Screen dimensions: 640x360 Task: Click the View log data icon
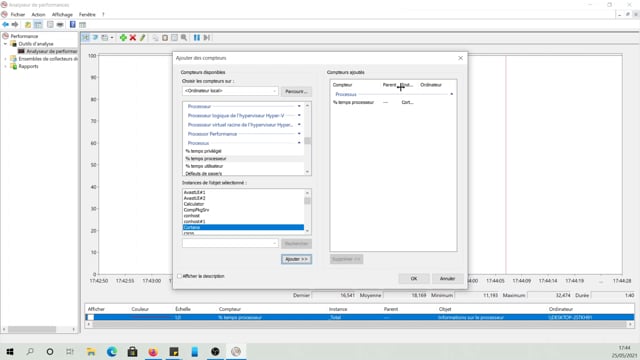tap(95, 38)
